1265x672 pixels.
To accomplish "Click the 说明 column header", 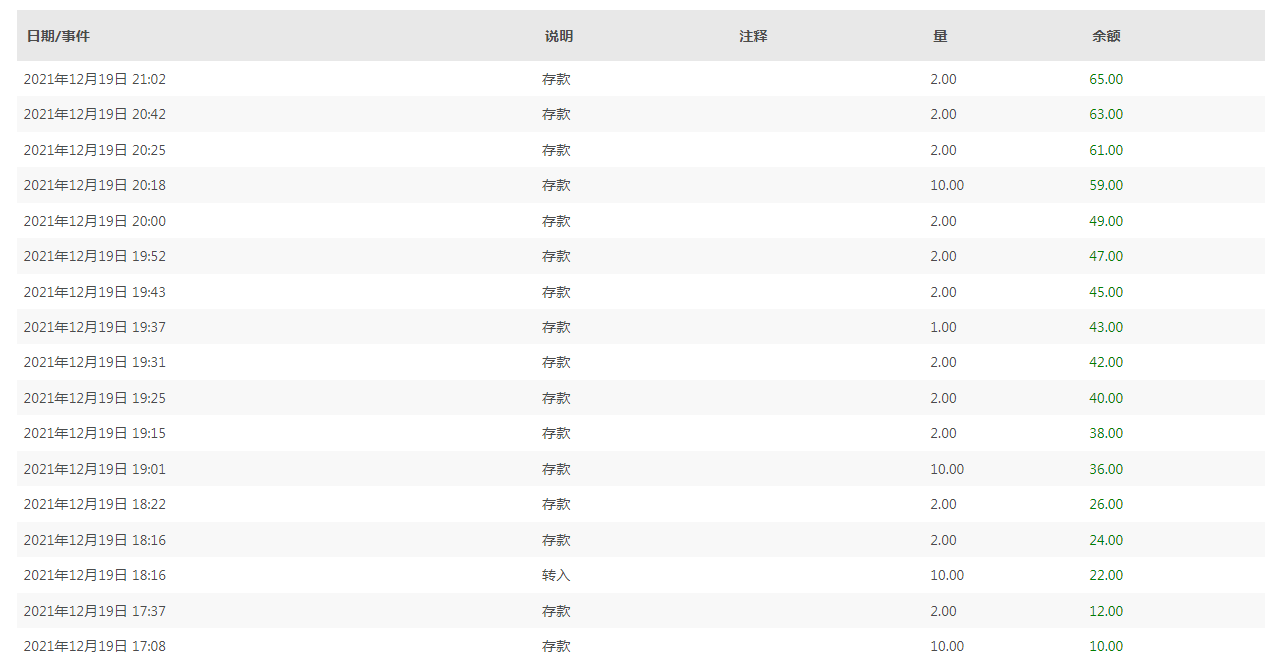I will pos(559,36).
